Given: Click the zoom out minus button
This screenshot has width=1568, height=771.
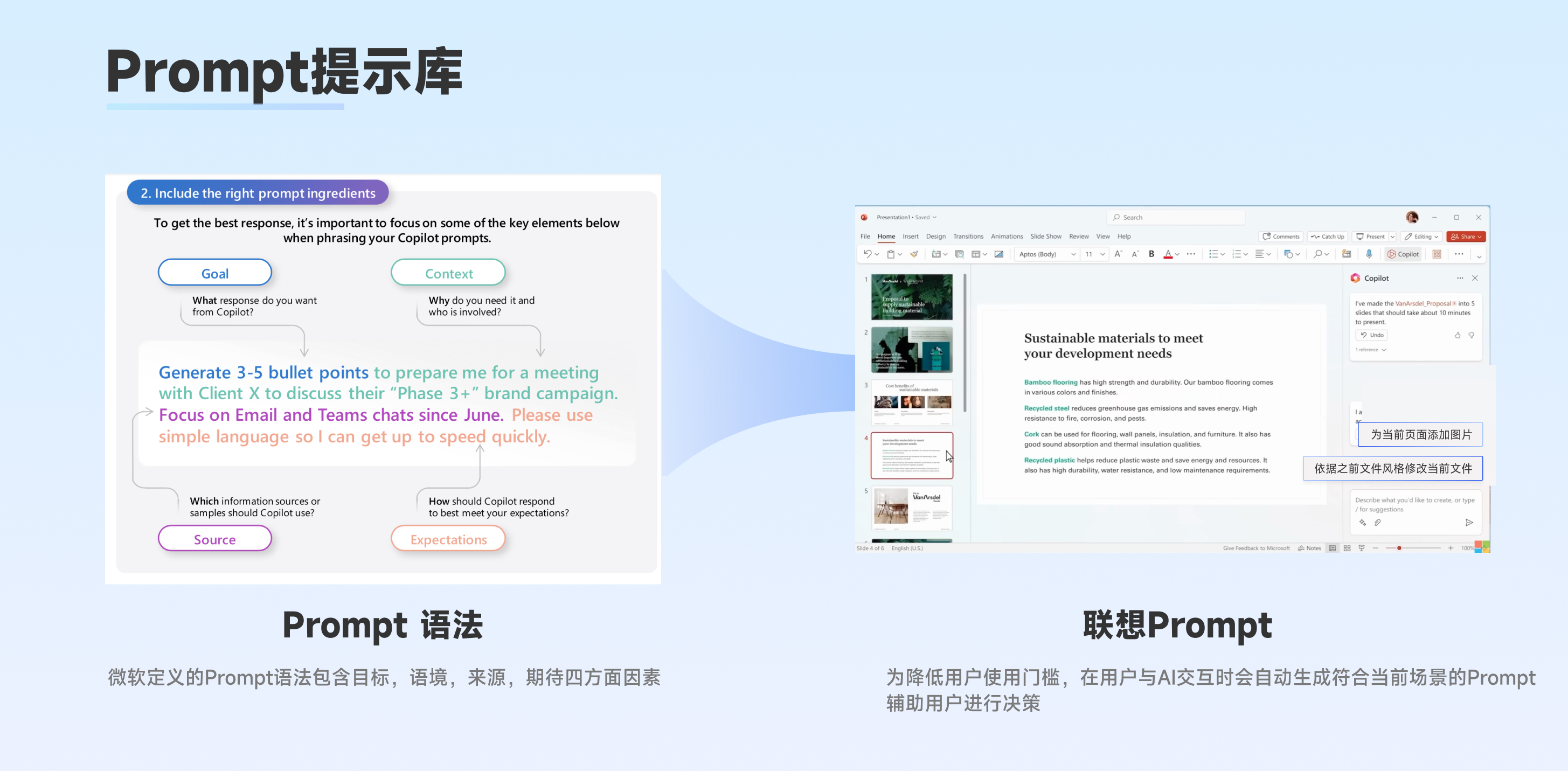Looking at the screenshot, I should 1376,548.
